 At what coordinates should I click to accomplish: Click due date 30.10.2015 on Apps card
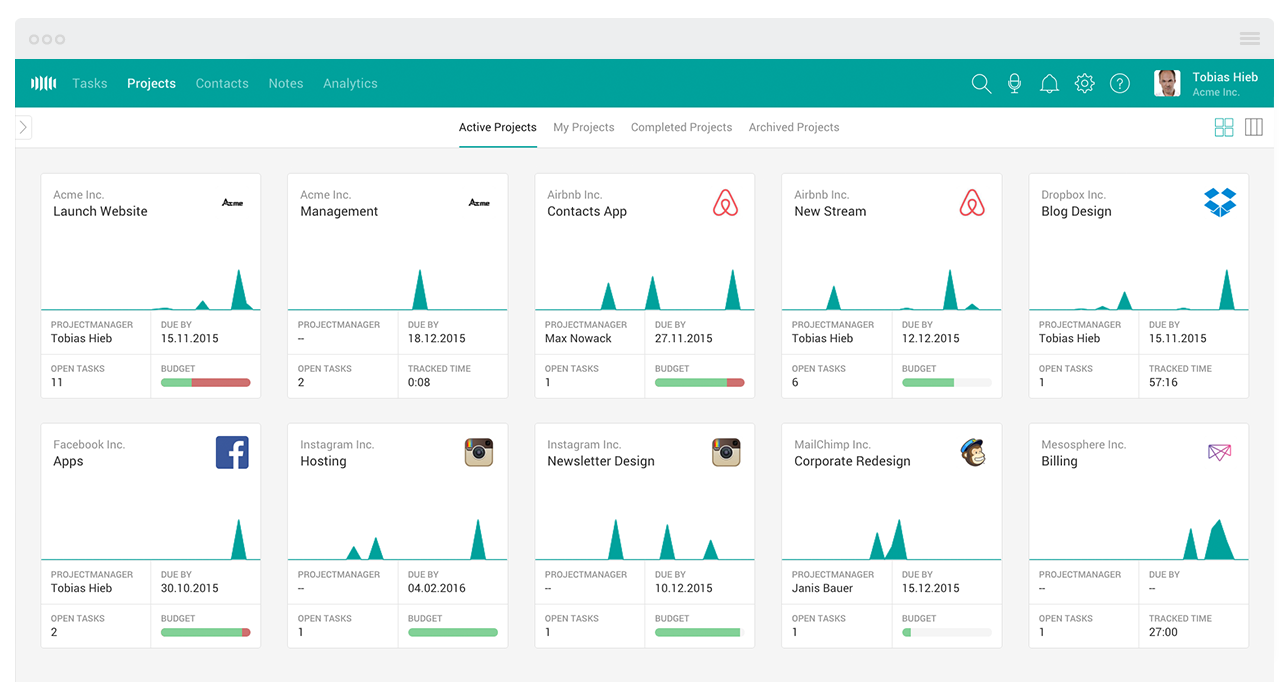(190, 588)
